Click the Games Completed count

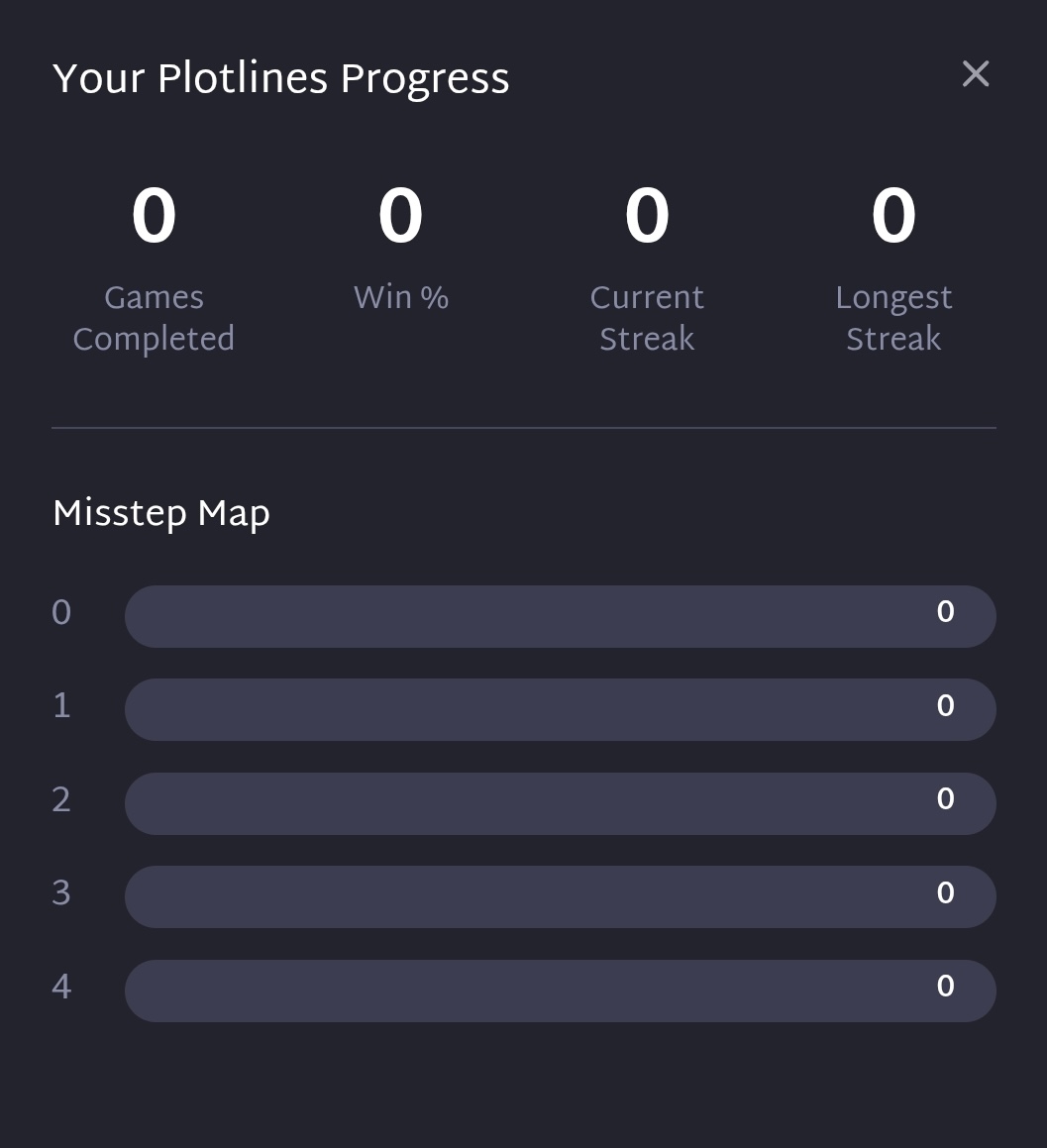154,216
